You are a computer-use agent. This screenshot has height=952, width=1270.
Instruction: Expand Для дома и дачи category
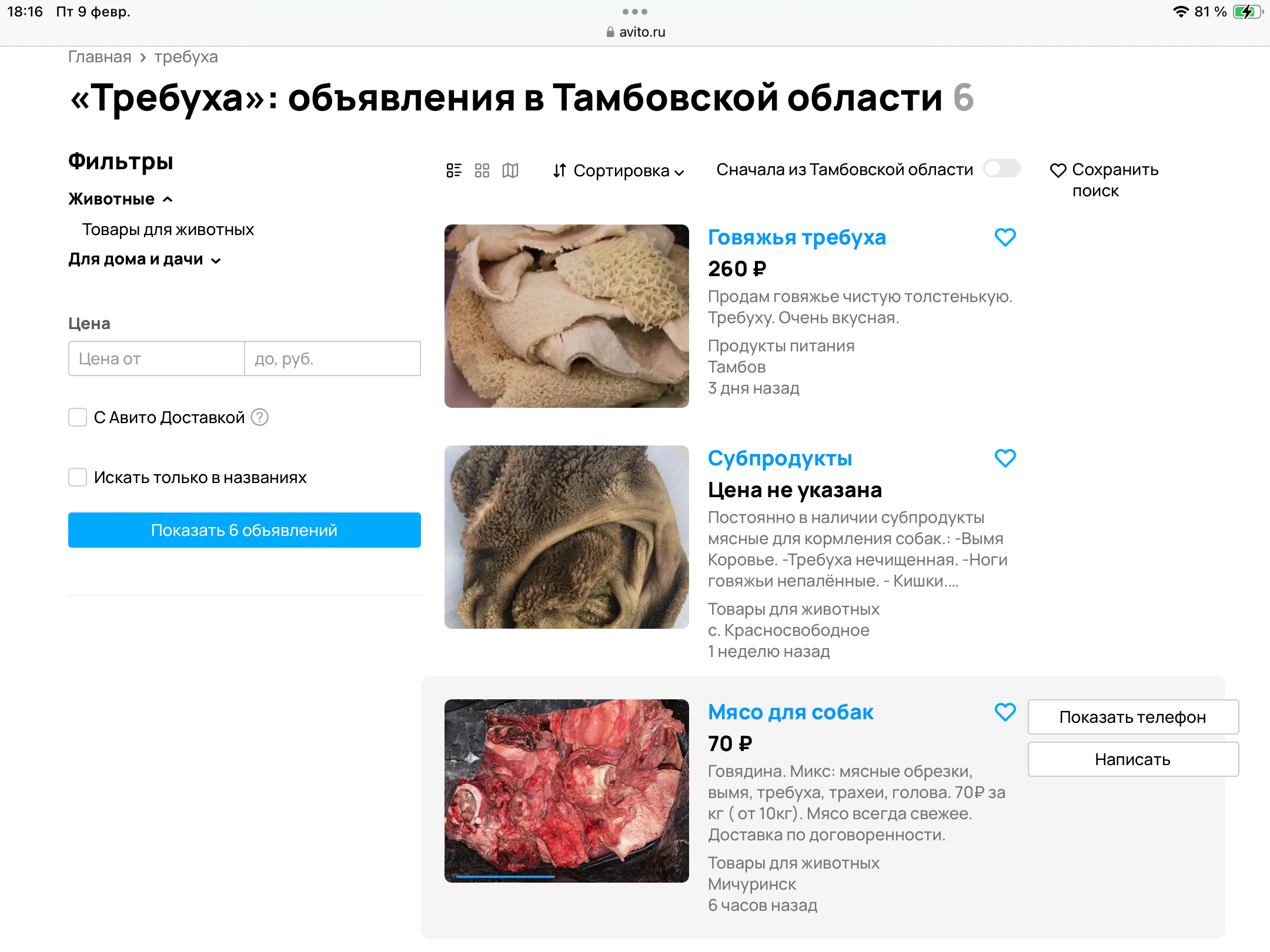tap(144, 259)
